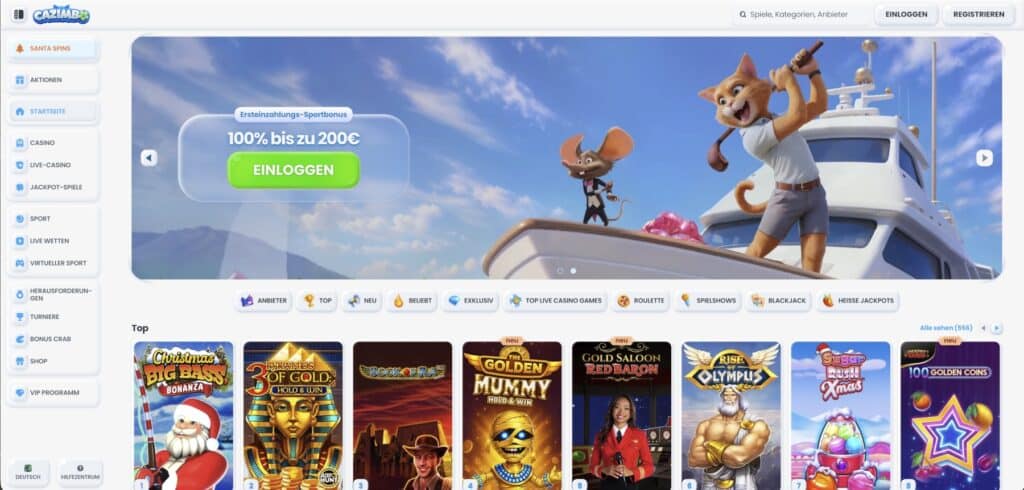Click the green Einloggen banner button
1024x490 pixels.
point(293,170)
